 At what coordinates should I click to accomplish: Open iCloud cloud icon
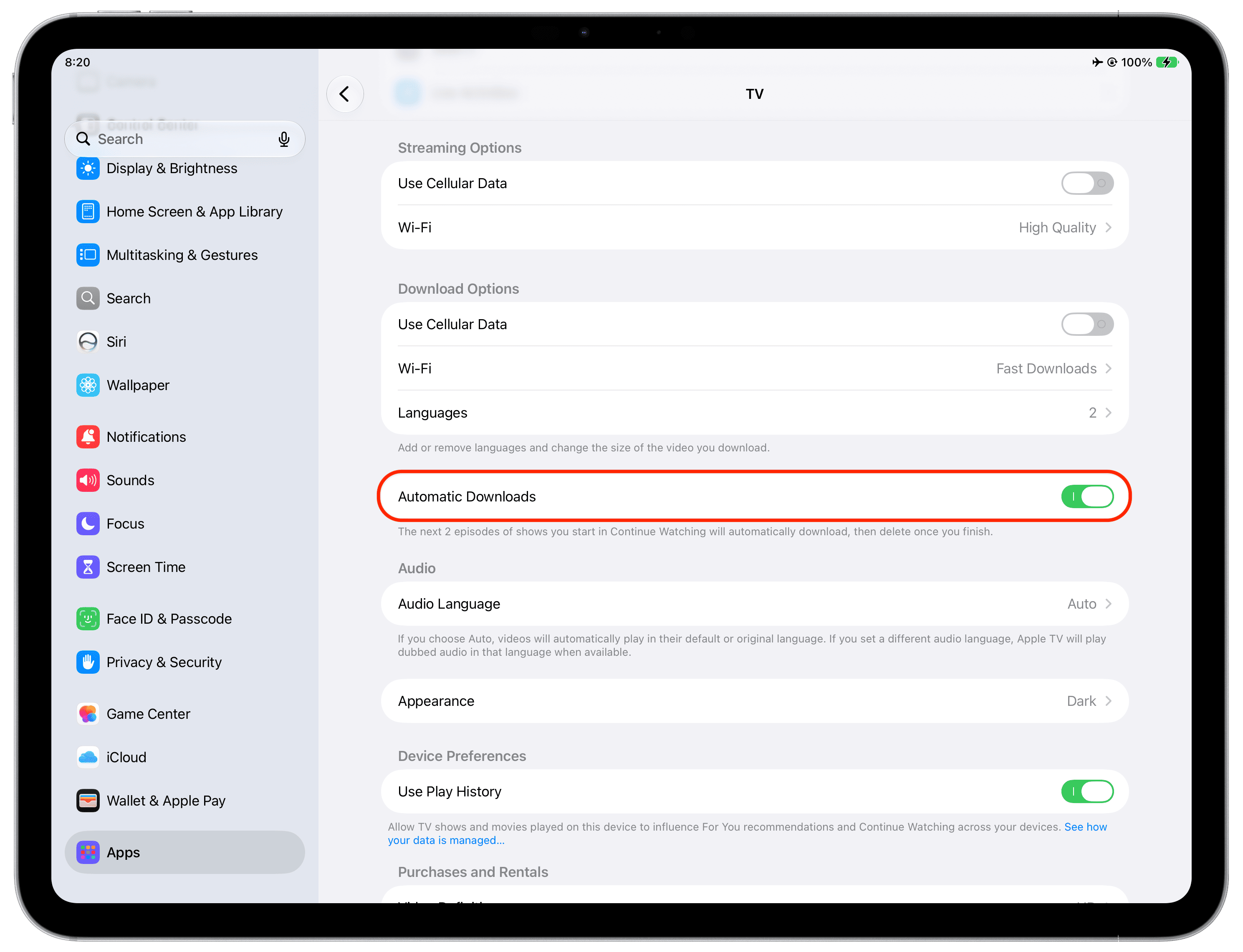coord(88,758)
